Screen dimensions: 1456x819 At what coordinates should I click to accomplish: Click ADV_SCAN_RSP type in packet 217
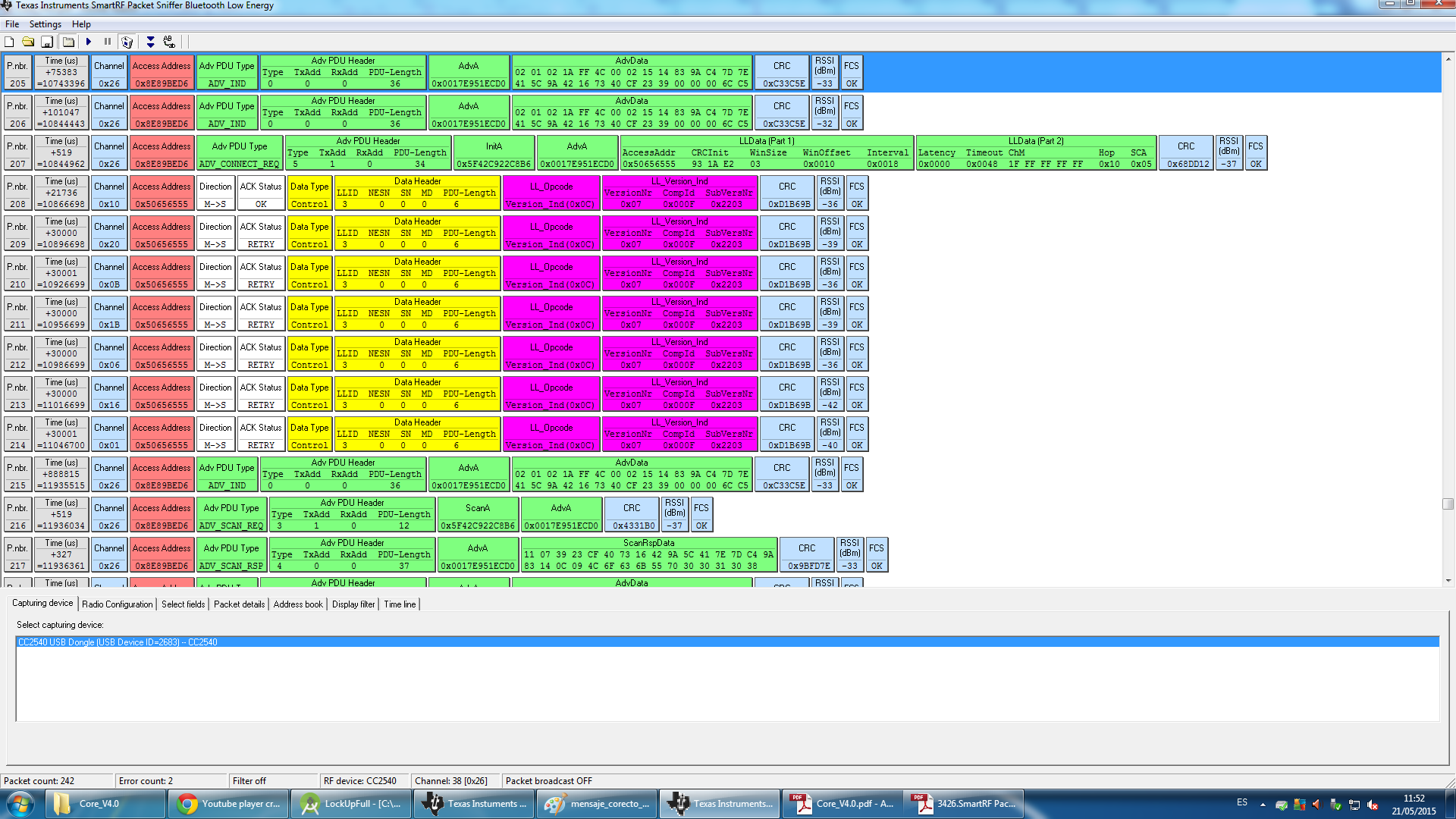pos(231,555)
